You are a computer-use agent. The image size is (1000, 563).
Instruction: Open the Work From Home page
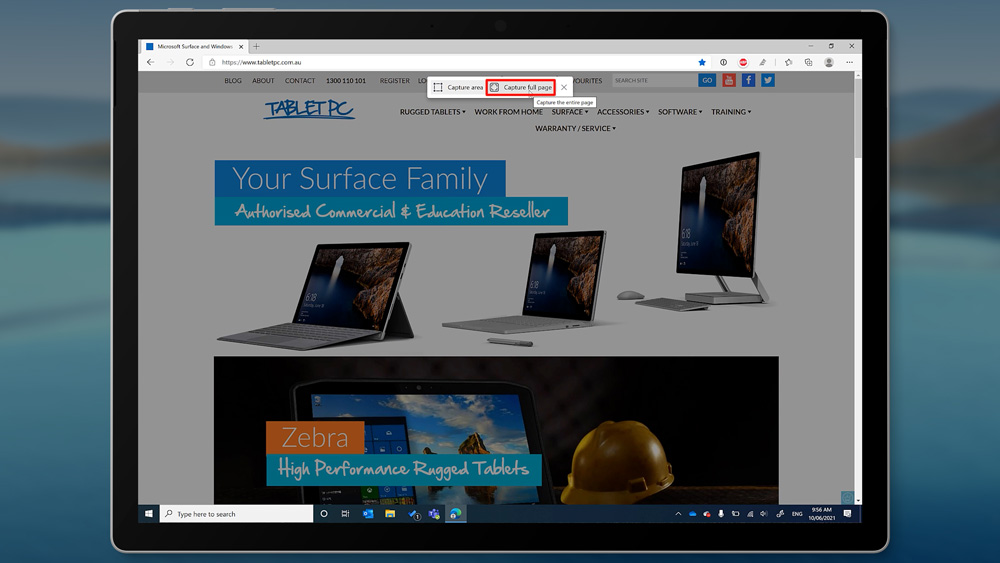[x=508, y=112]
